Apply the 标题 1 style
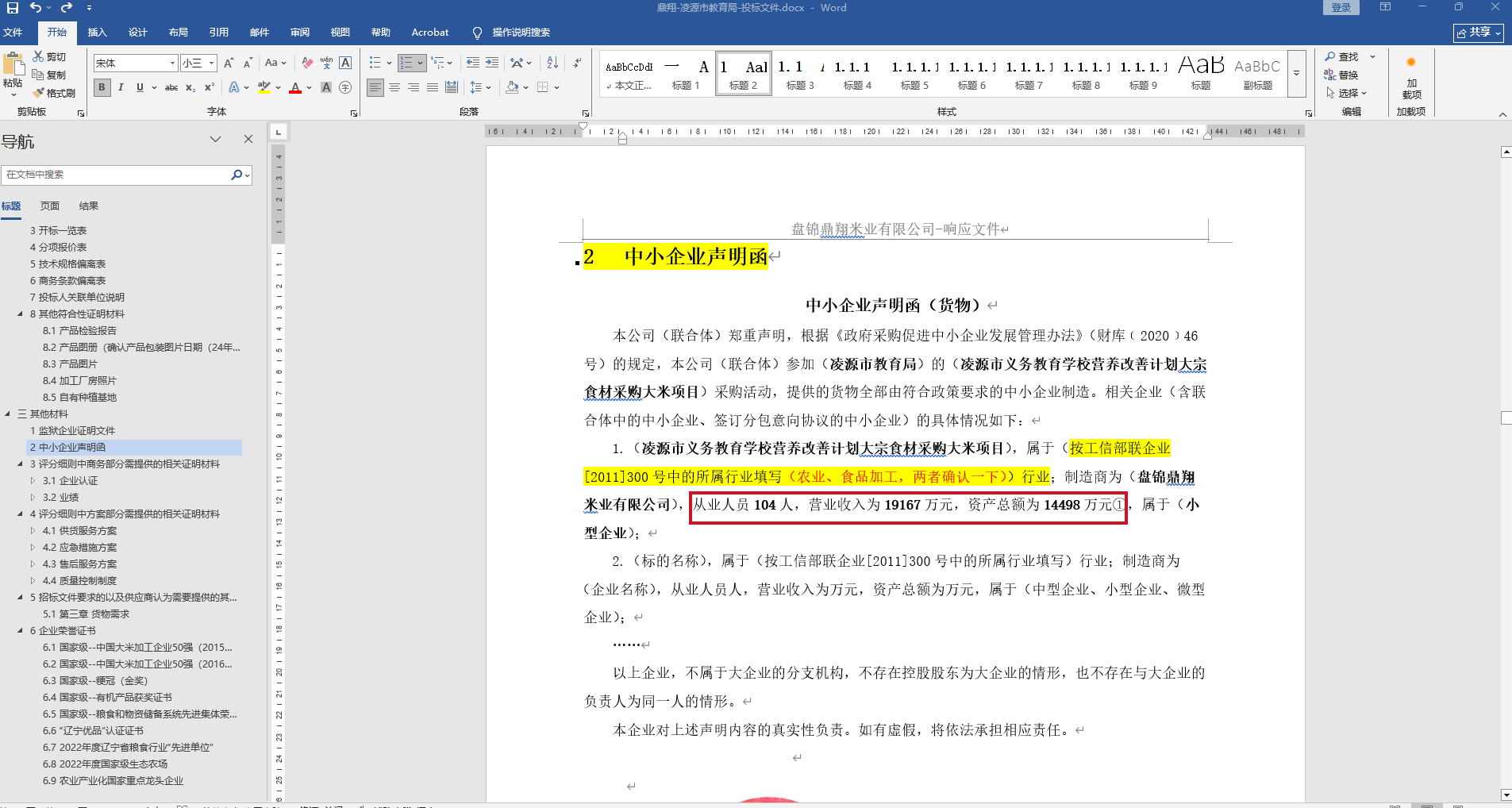This screenshot has width=1512, height=808. point(686,74)
